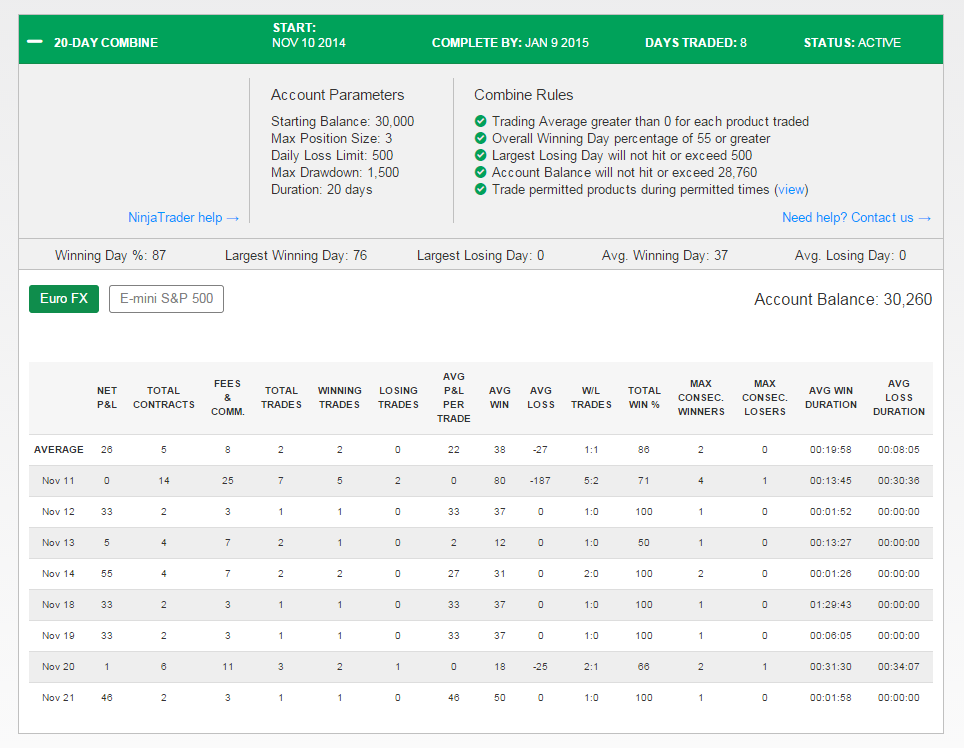Click the Combine Rules heading

coord(524,95)
